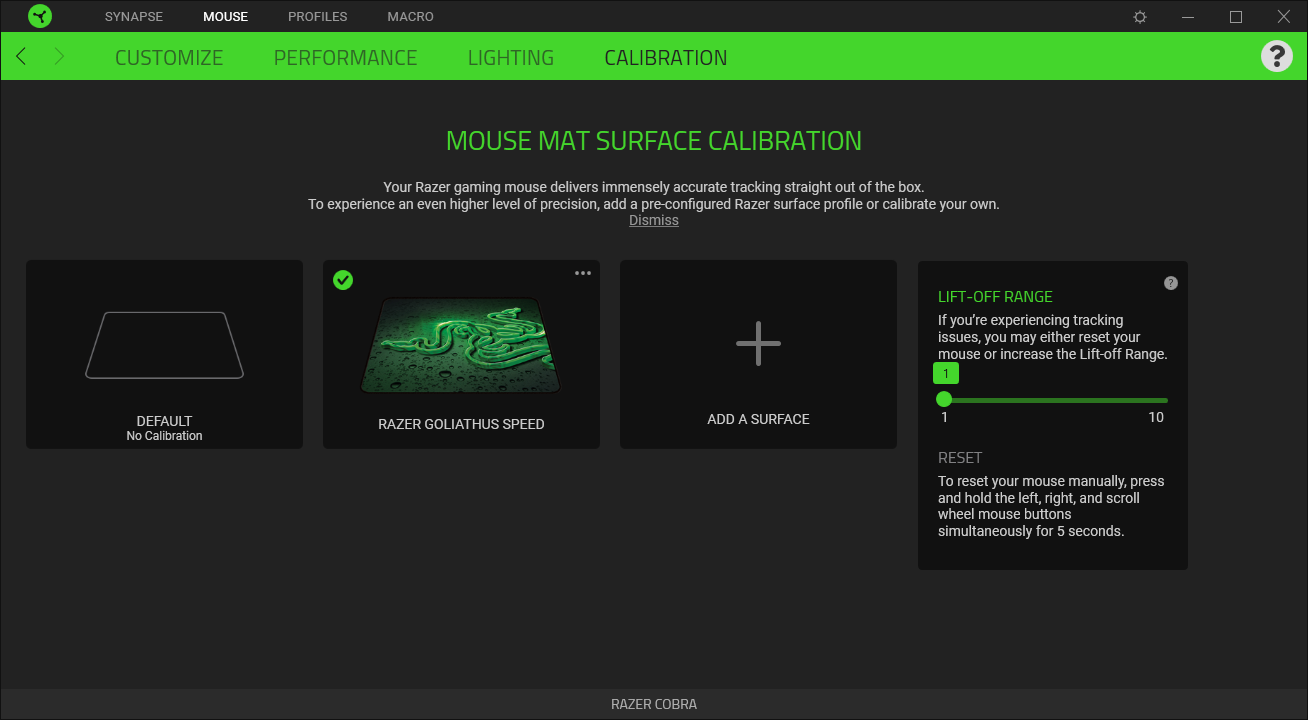The height and width of the screenshot is (720, 1308).
Task: Click the Add a Surface label
Action: pyautogui.click(x=758, y=419)
